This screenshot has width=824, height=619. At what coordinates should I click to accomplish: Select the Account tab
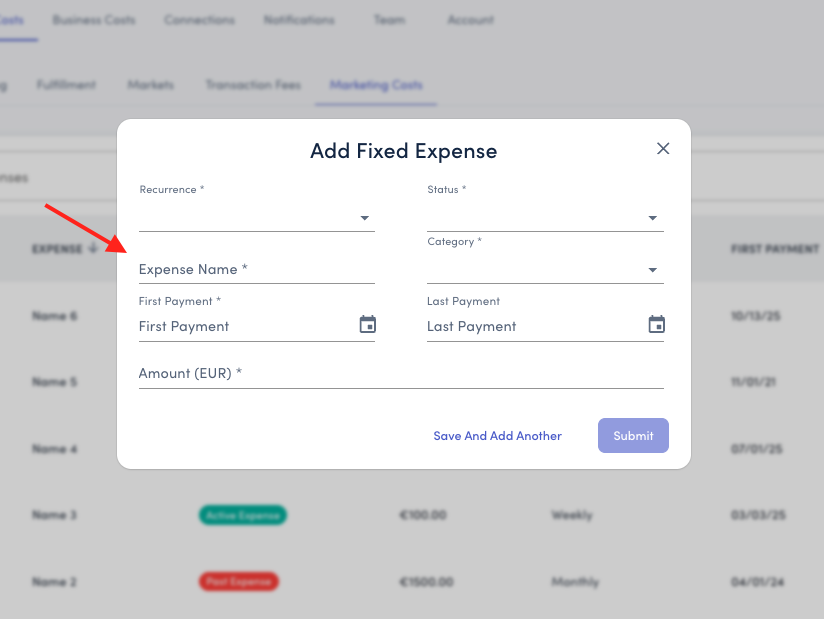point(470,20)
